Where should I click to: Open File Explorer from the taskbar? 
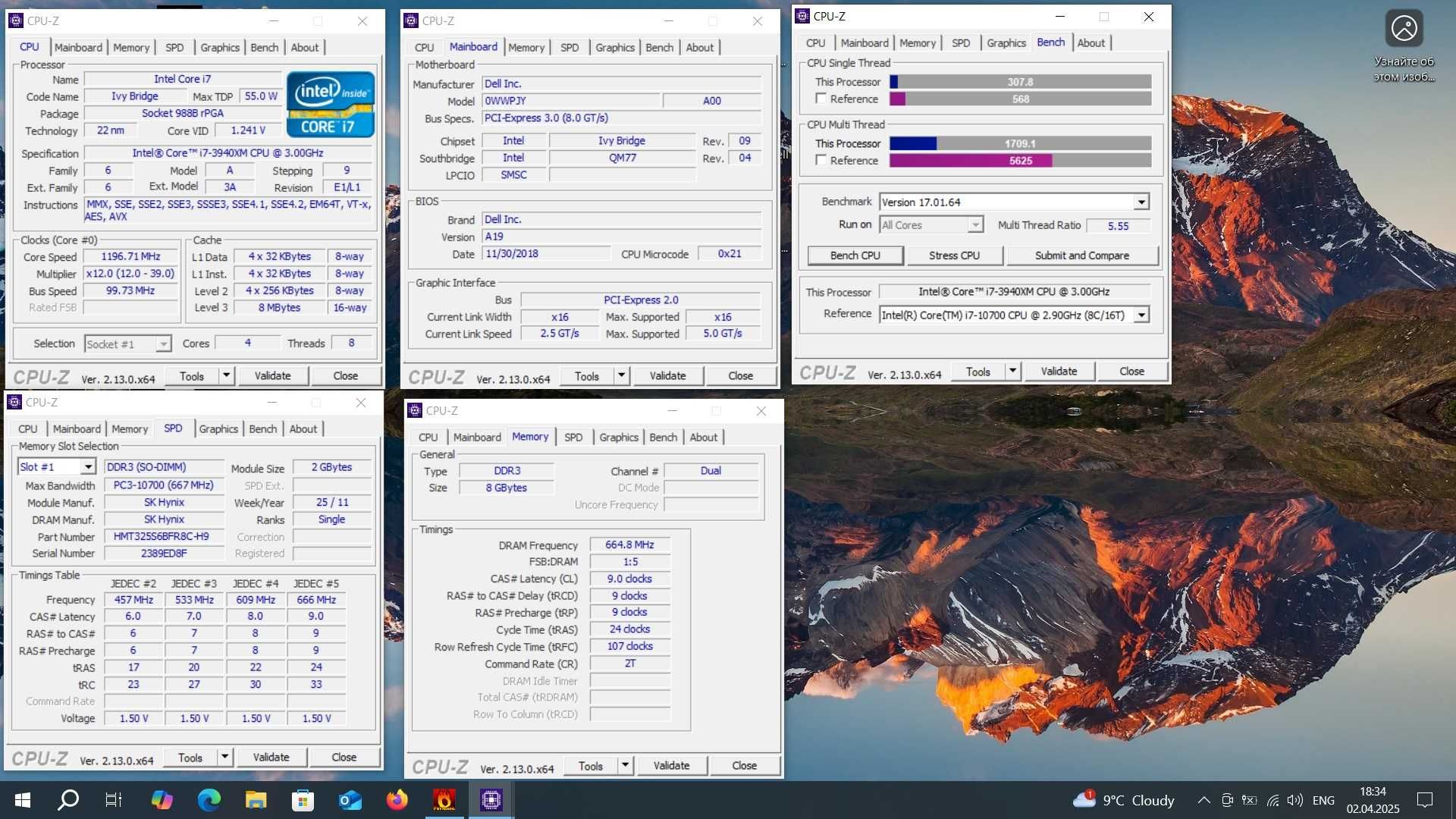pyautogui.click(x=256, y=800)
